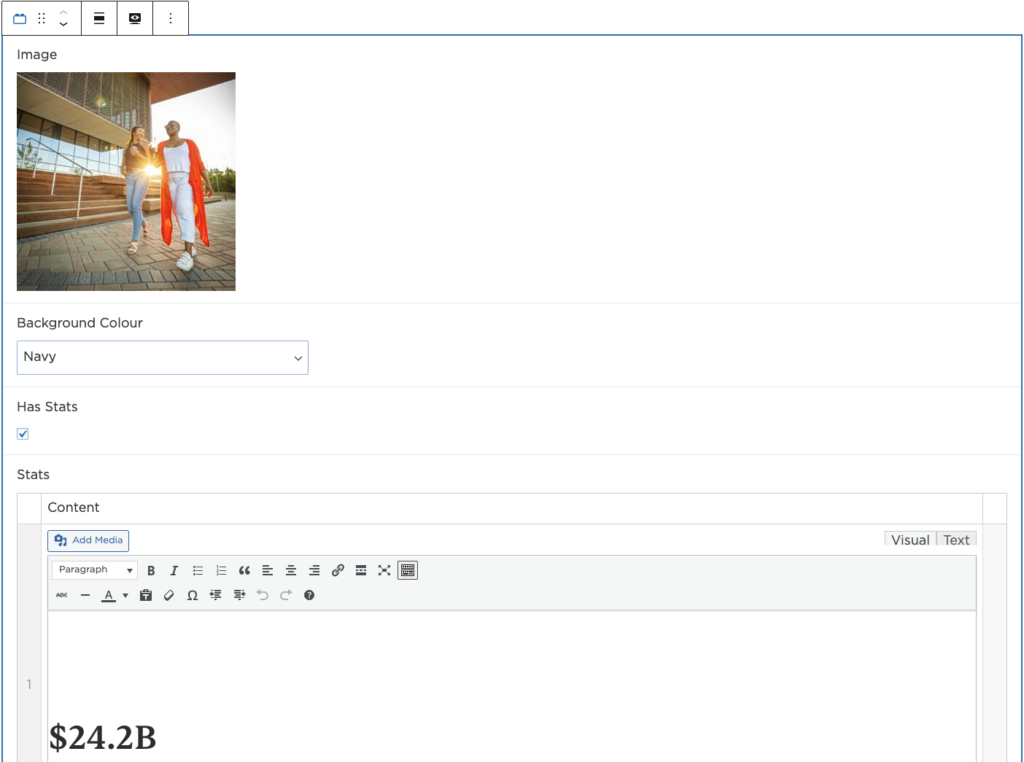Toggle bold formatting in the editor
Viewport: 1024px width, 762px height.
[151, 570]
